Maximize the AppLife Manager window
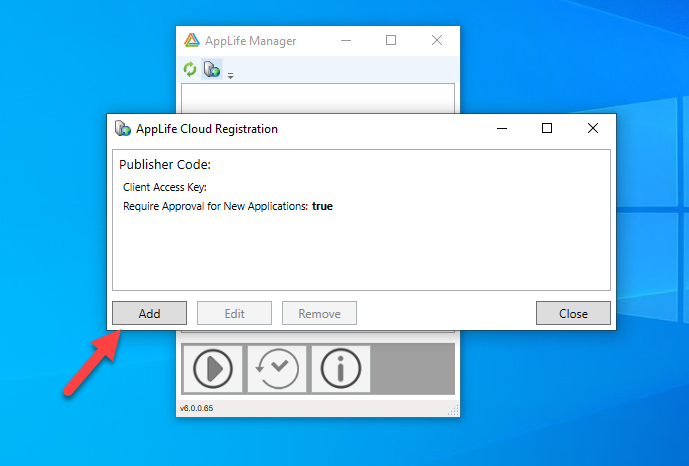689x466 pixels. pos(391,41)
